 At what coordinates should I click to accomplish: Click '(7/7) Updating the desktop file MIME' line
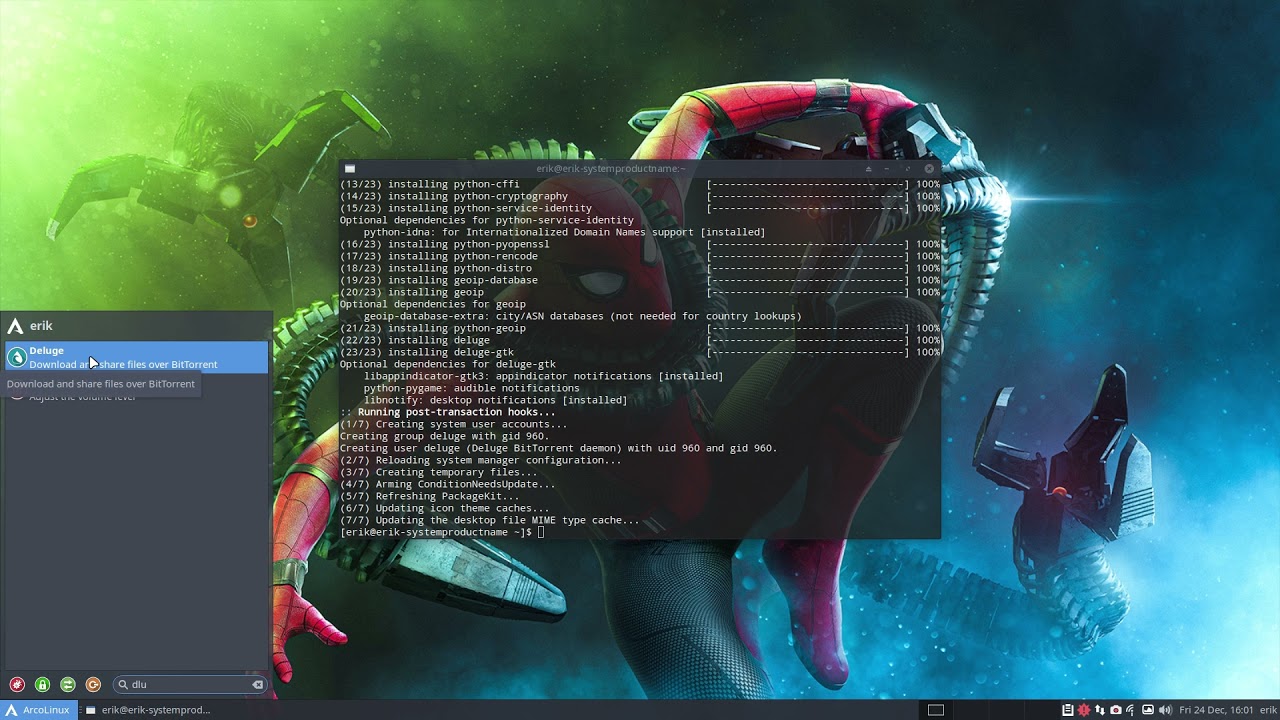point(489,520)
